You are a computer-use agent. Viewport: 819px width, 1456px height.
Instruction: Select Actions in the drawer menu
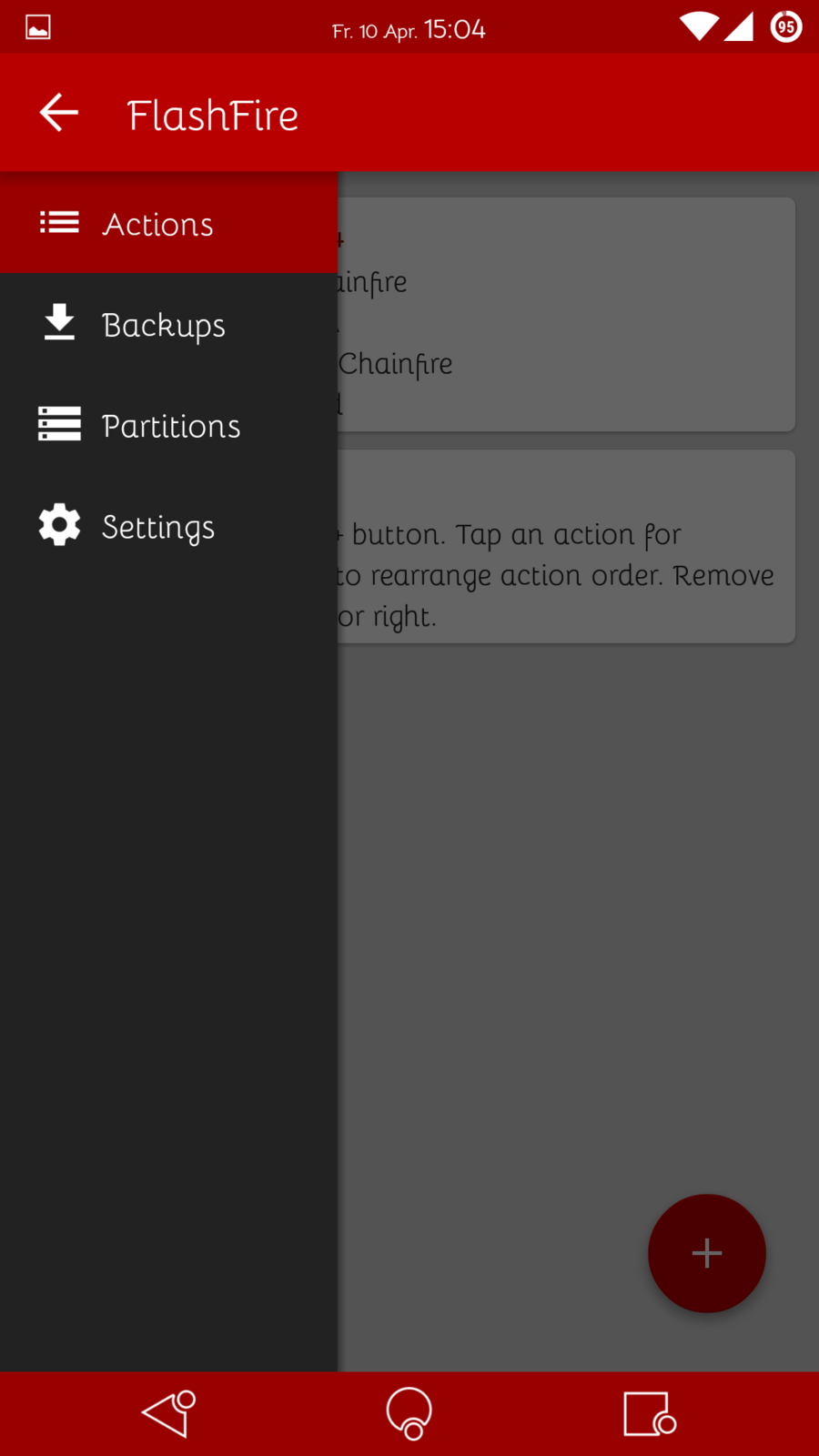click(x=158, y=224)
